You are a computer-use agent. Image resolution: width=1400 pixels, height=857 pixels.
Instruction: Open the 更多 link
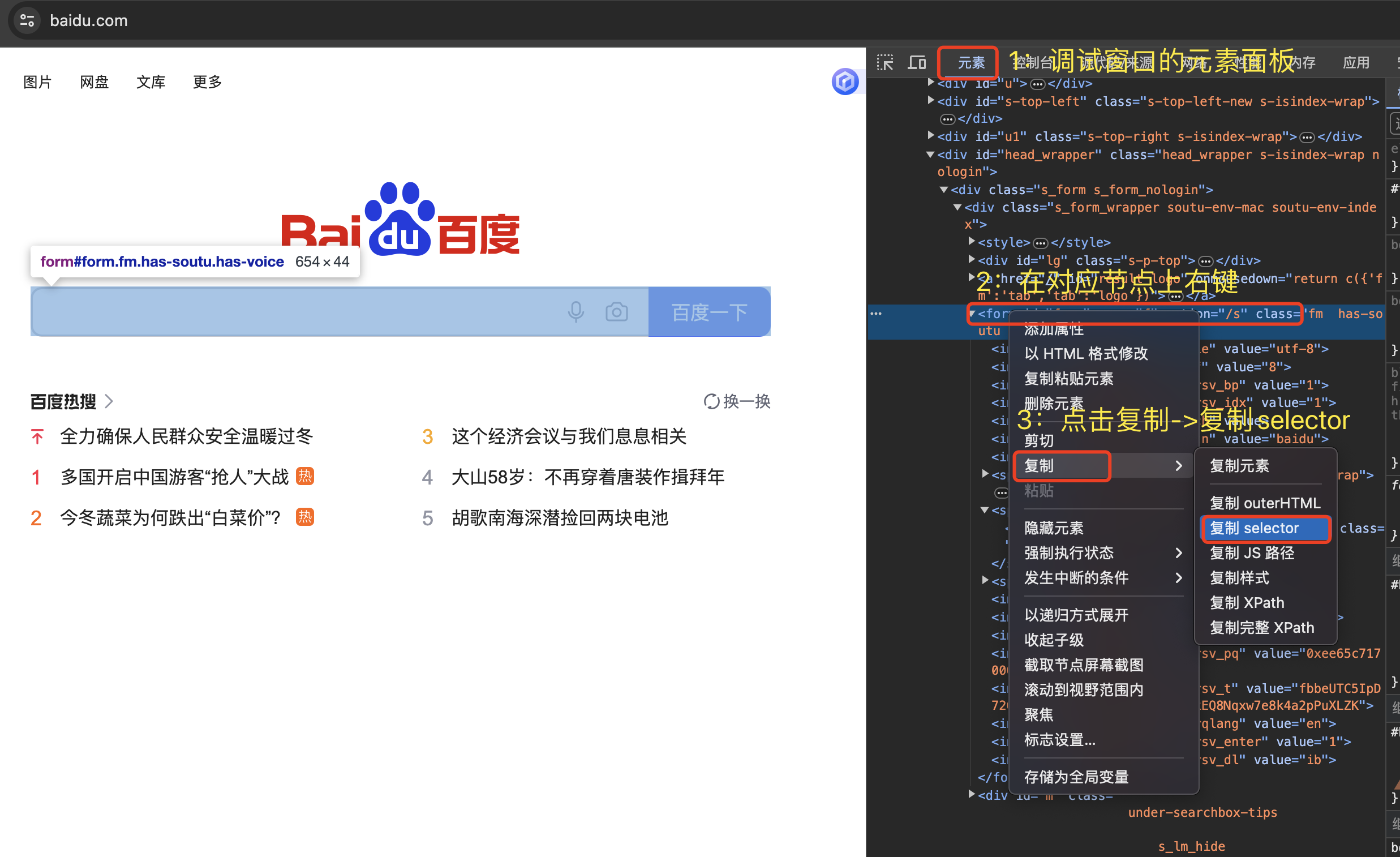tap(207, 83)
